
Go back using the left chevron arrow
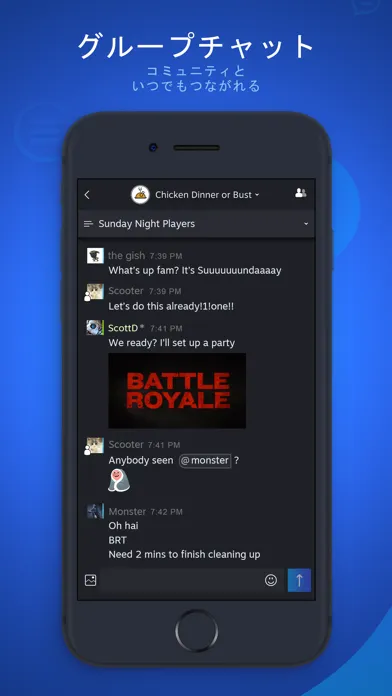pos(87,195)
